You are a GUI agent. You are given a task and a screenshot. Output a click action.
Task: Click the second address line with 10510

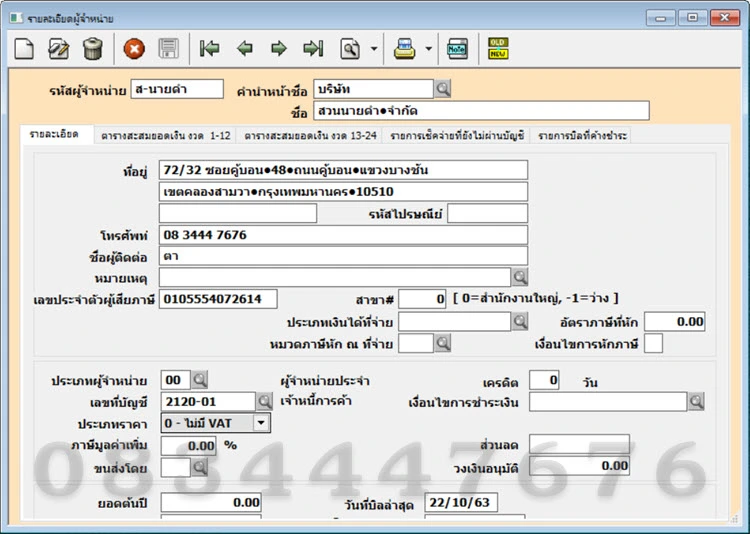[343, 191]
